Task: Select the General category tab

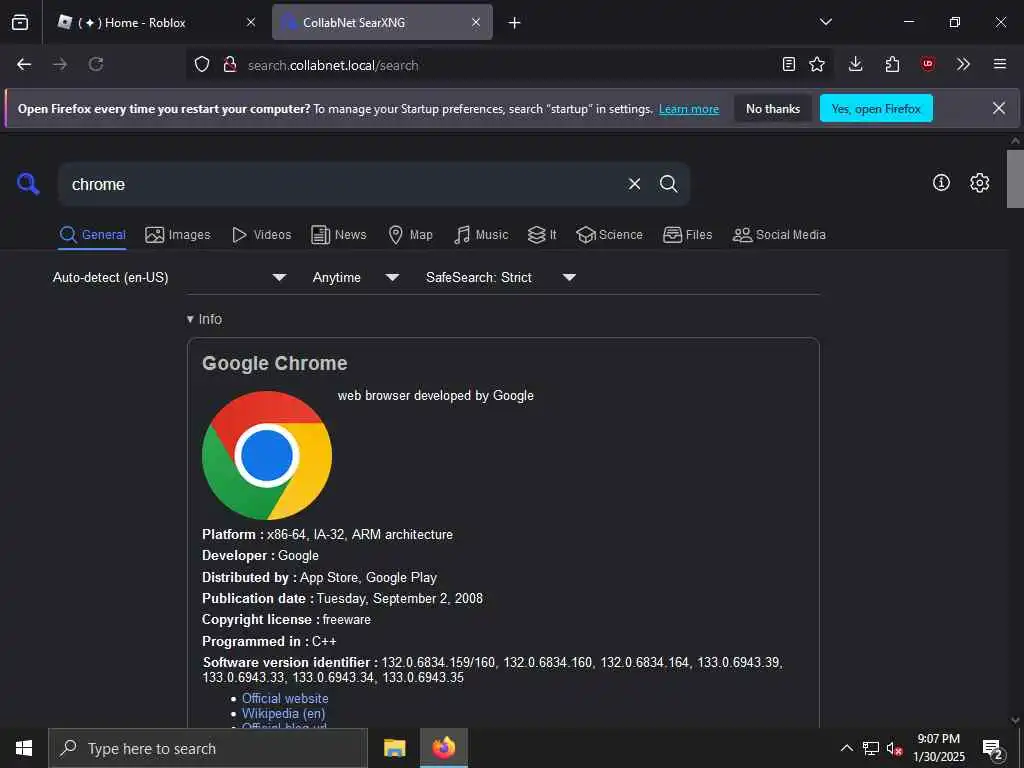Action: tap(92, 235)
